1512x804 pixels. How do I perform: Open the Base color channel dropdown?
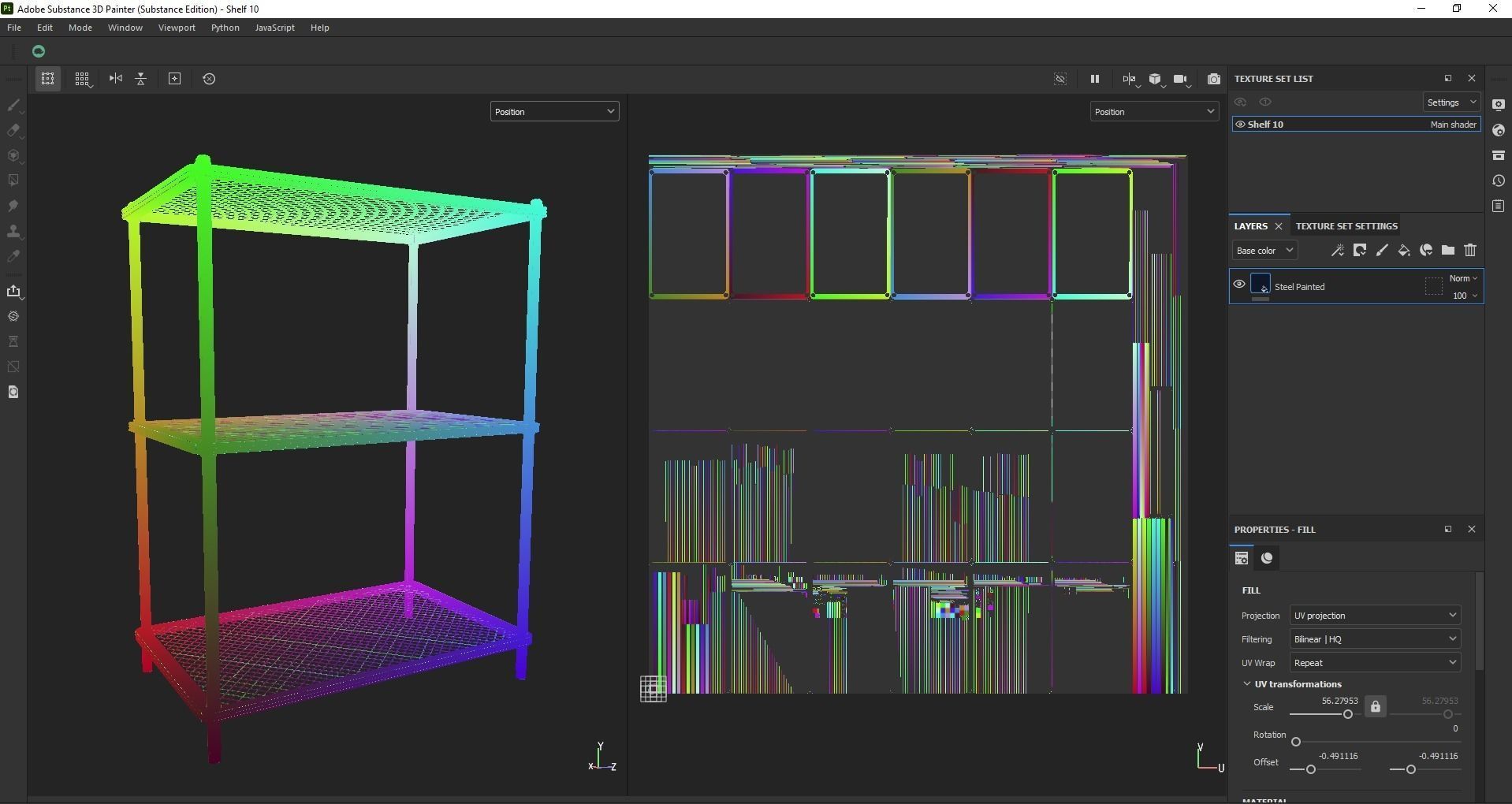tap(1264, 251)
